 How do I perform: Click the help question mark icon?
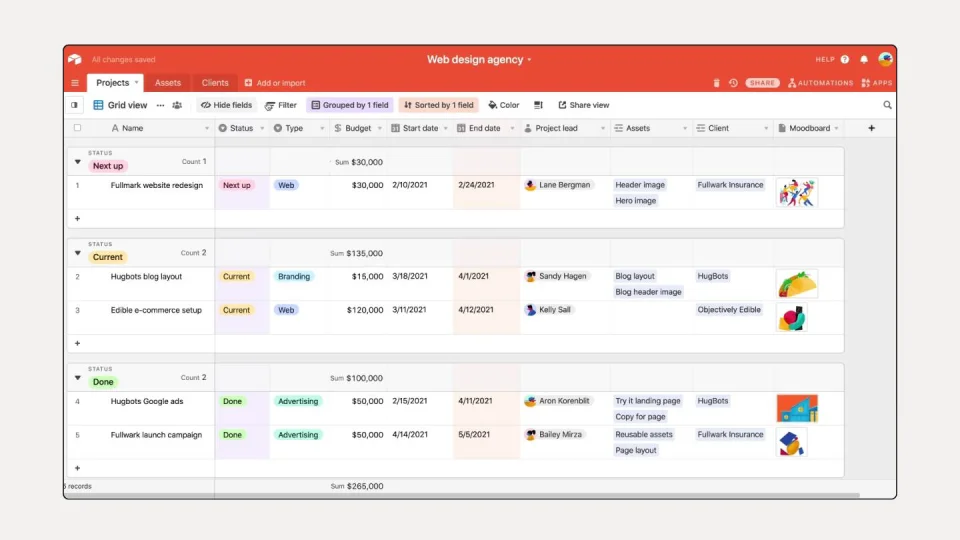[845, 59]
